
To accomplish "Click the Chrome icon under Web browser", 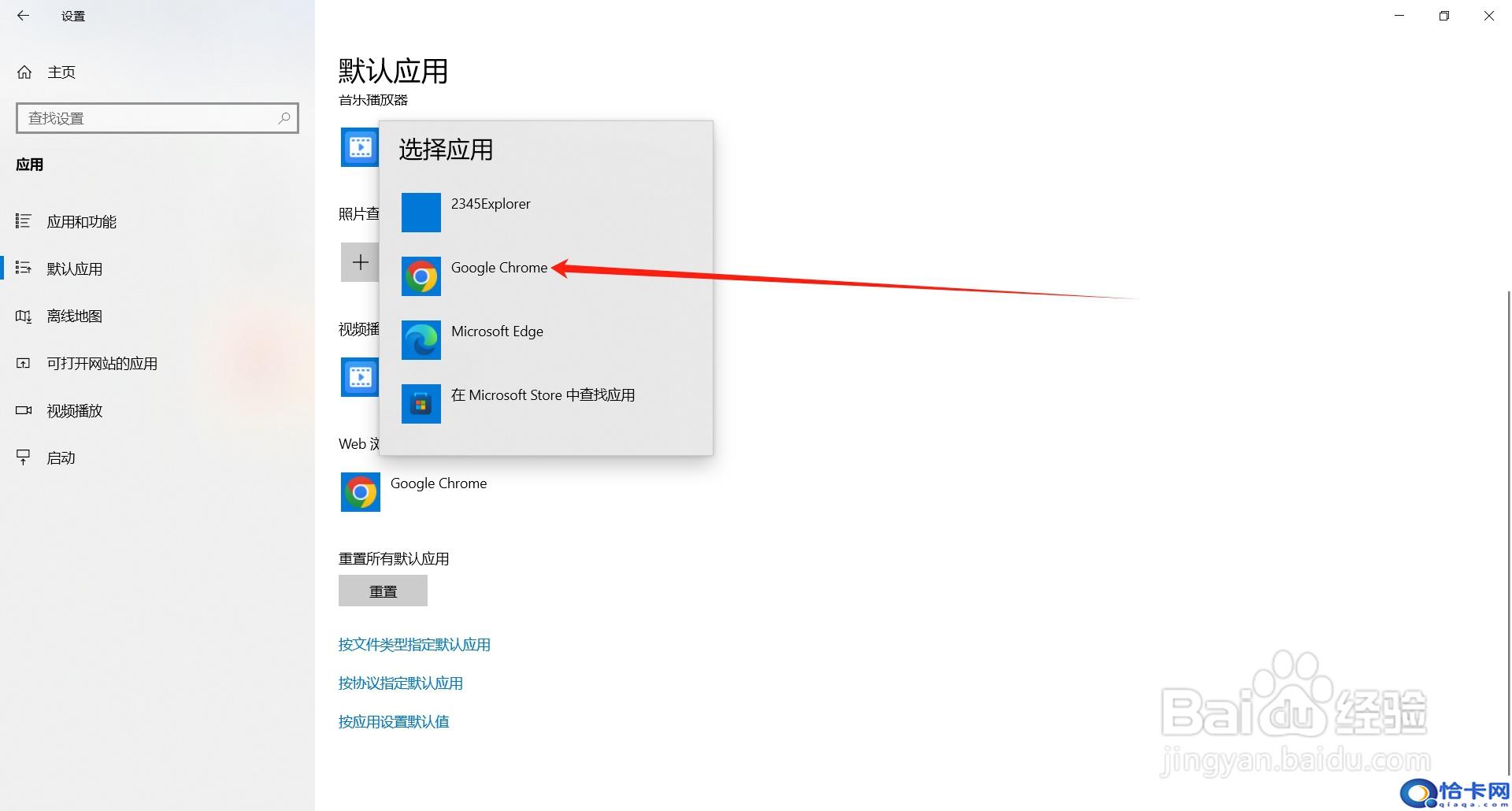I will (x=361, y=492).
